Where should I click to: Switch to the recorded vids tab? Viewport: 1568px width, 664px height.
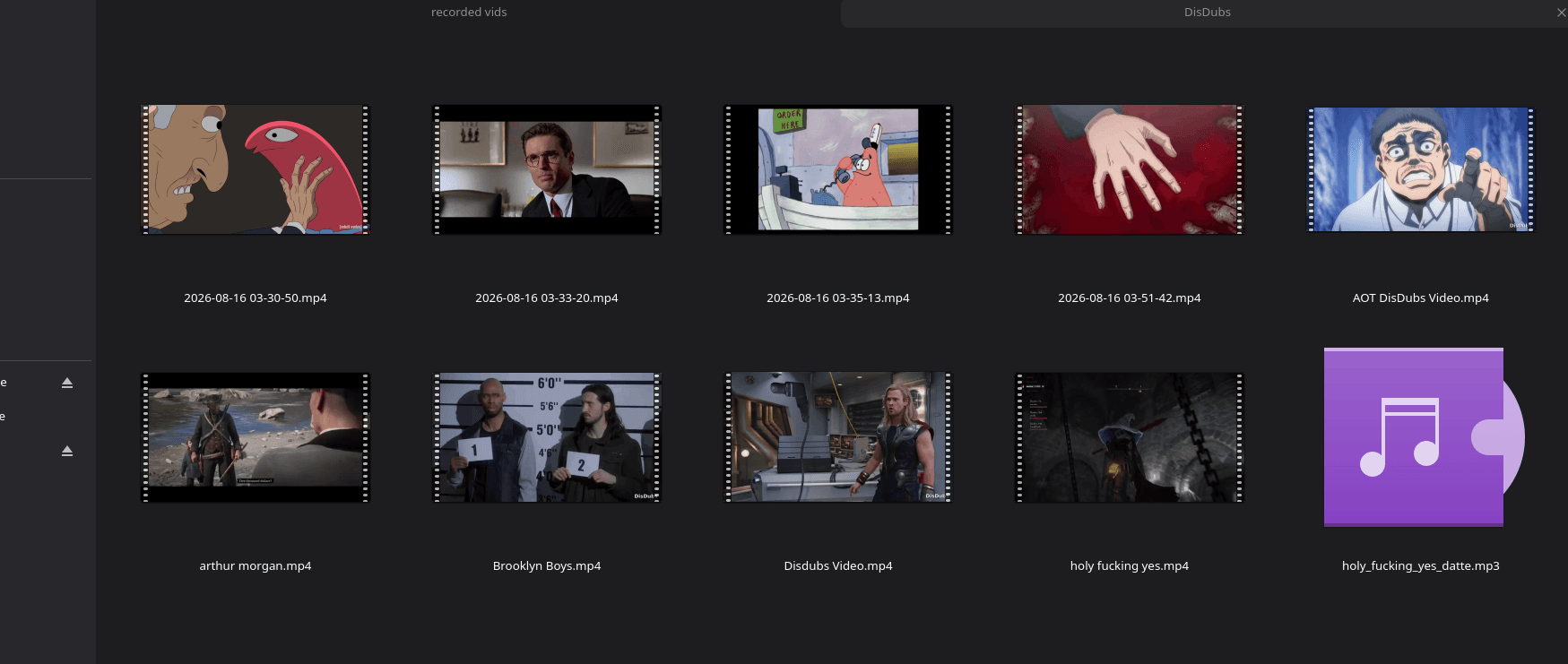click(469, 13)
